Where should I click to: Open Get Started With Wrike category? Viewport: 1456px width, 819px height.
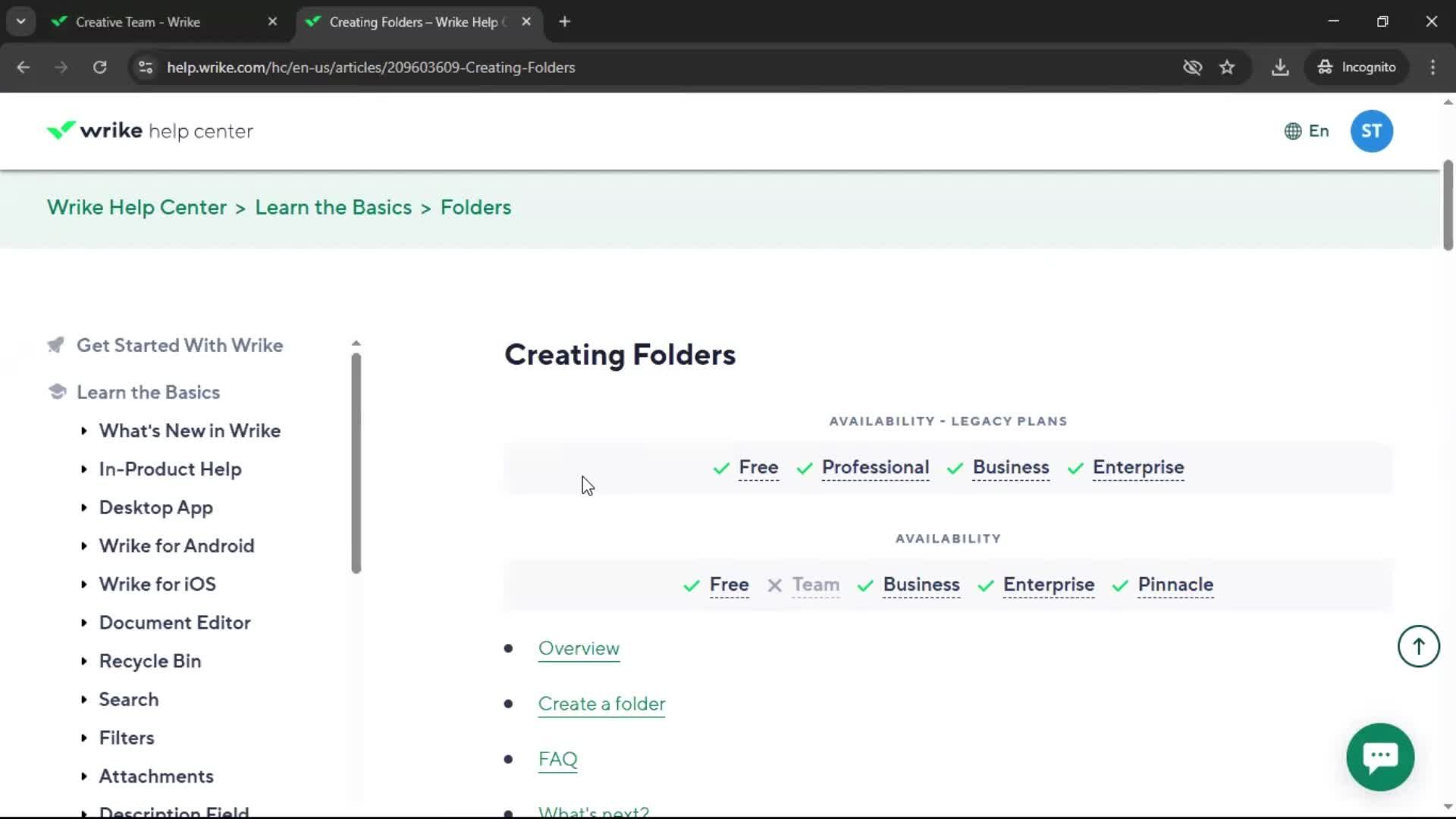[180, 345]
